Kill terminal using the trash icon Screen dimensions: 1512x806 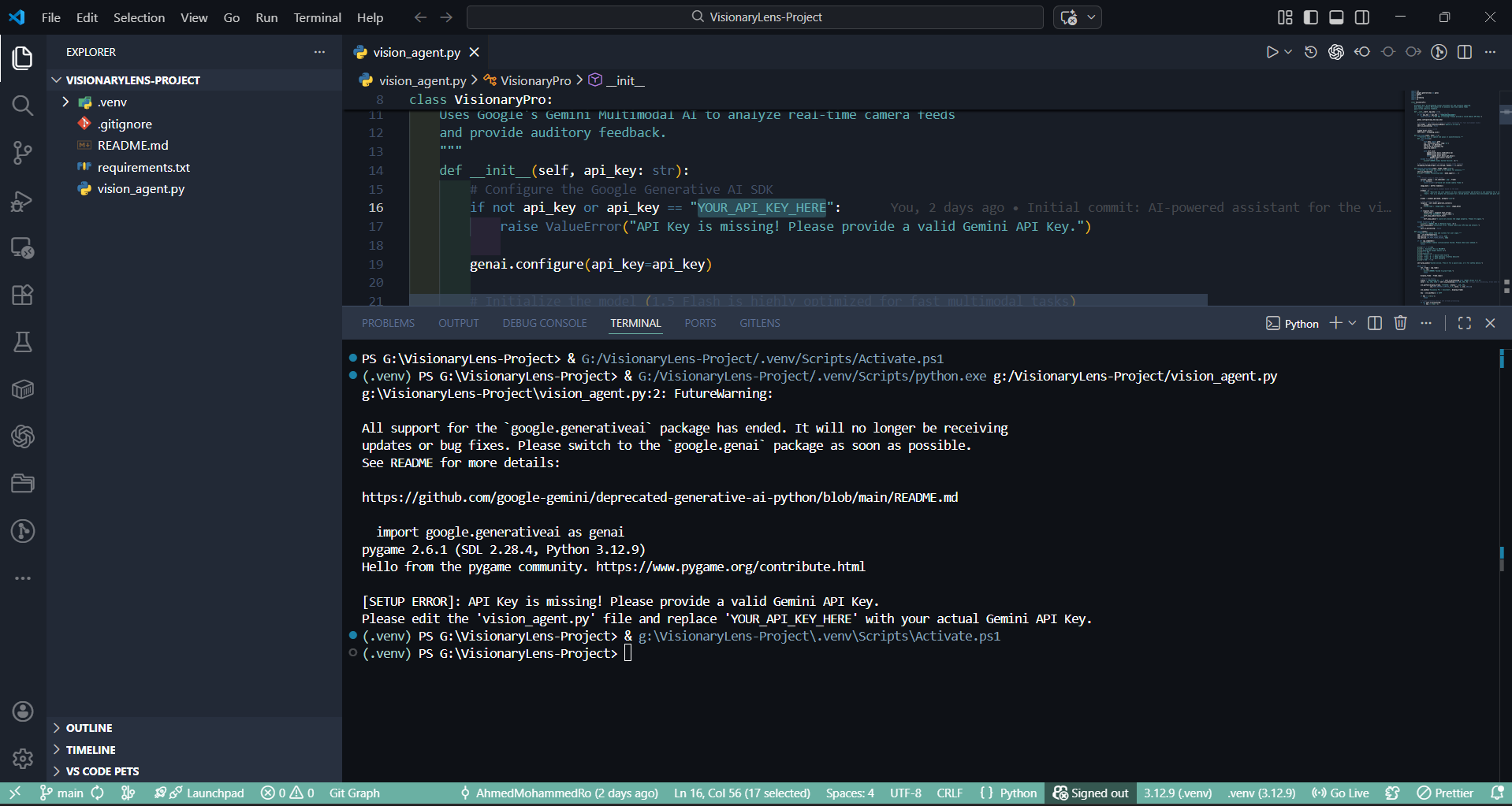[1400, 323]
